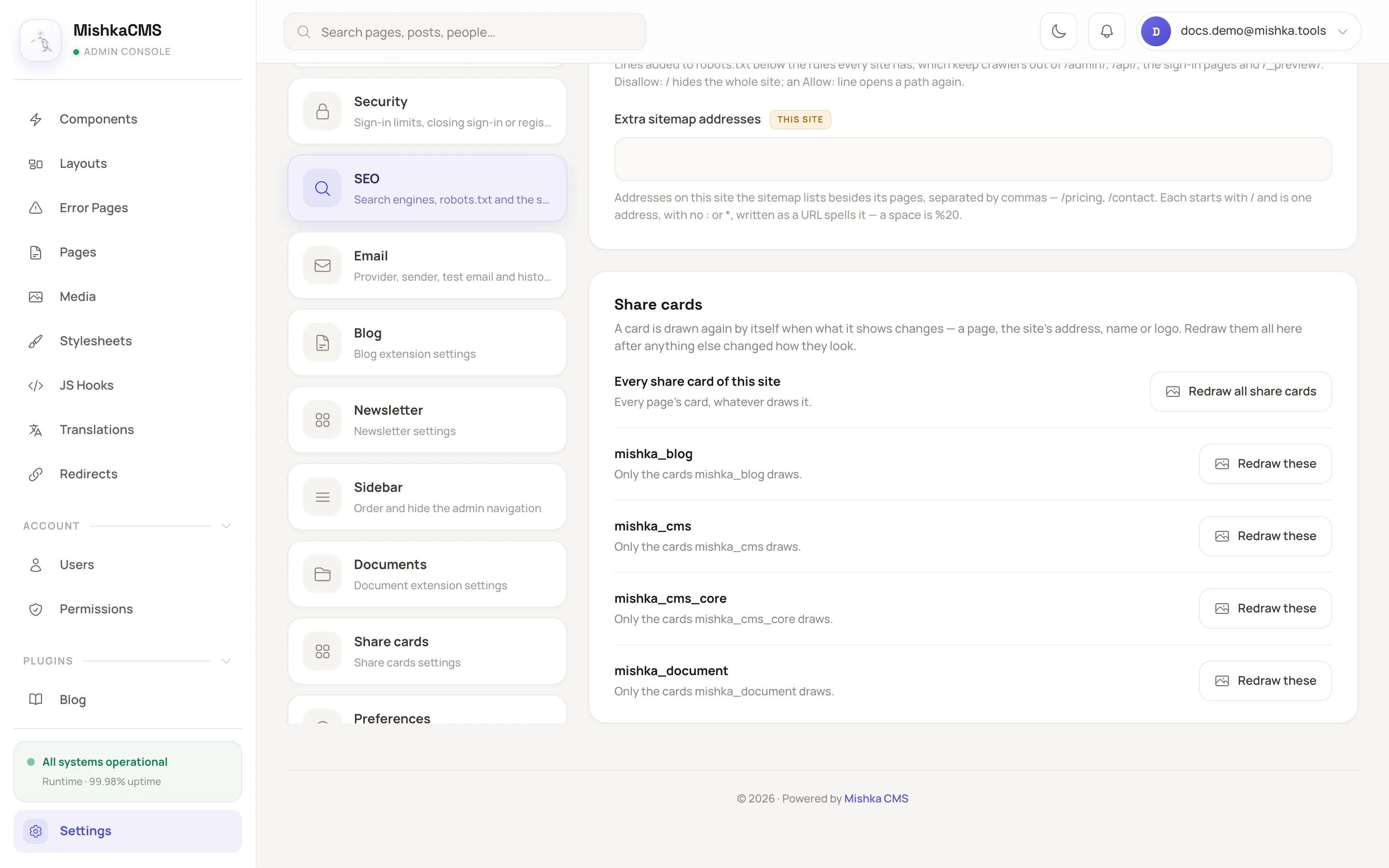
Task: Open notifications with the bell icon
Action: coord(1106,31)
